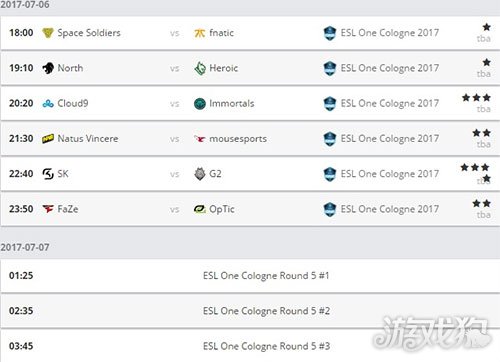This screenshot has width=500, height=362.
Task: Open the FaZe vs OpTic match row
Action: pyautogui.click(x=250, y=209)
